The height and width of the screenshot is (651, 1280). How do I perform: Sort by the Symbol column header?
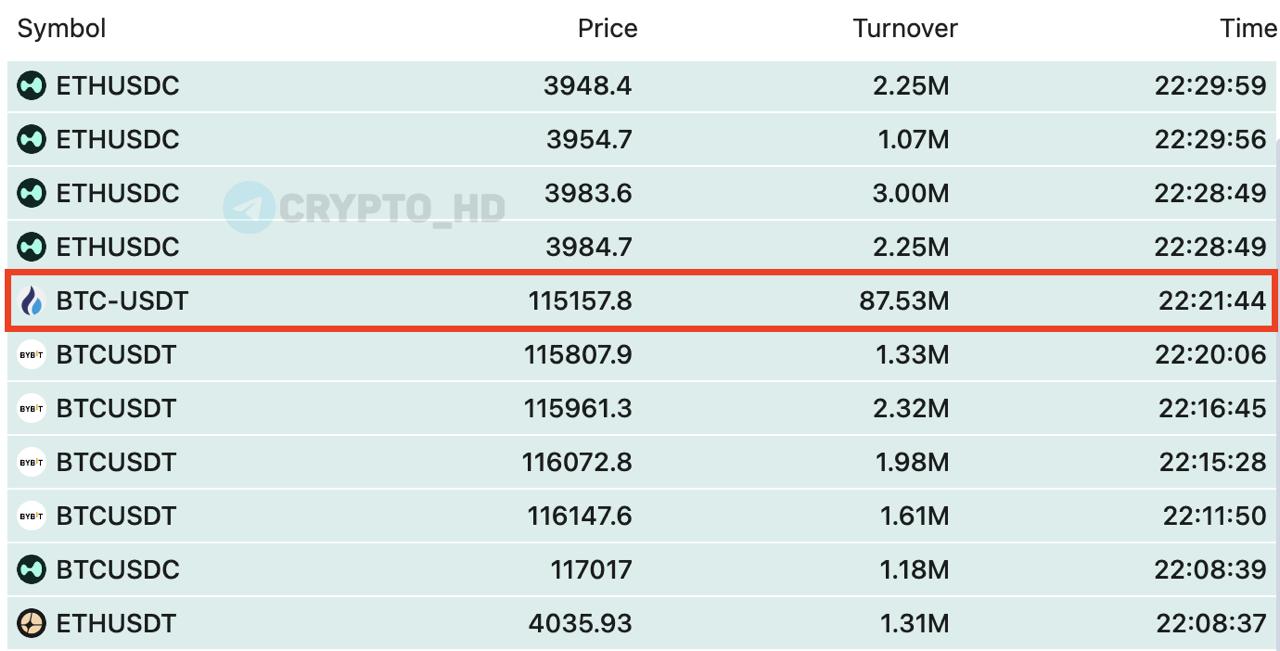pos(61,29)
